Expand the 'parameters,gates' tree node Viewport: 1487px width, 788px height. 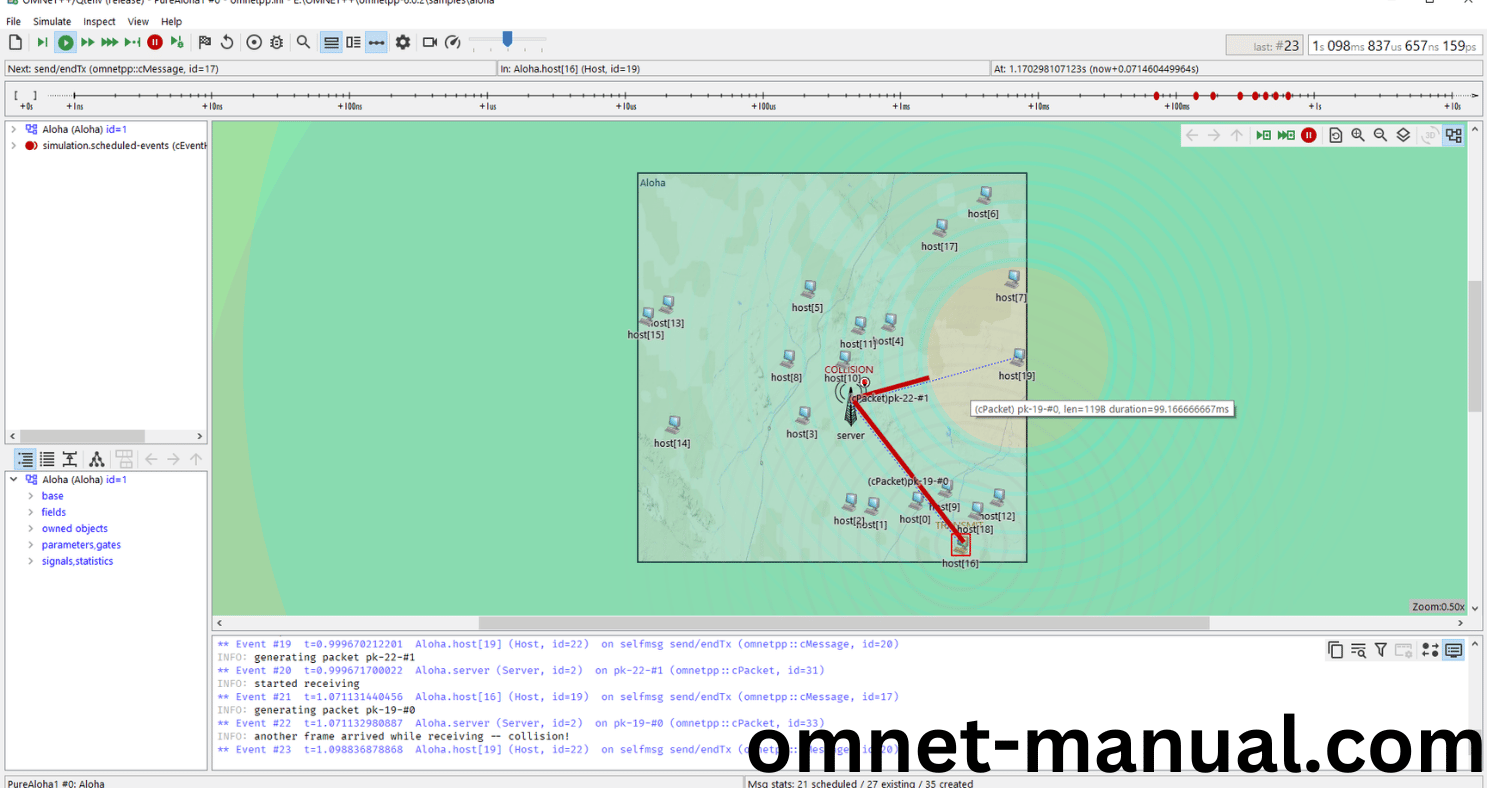pos(31,545)
